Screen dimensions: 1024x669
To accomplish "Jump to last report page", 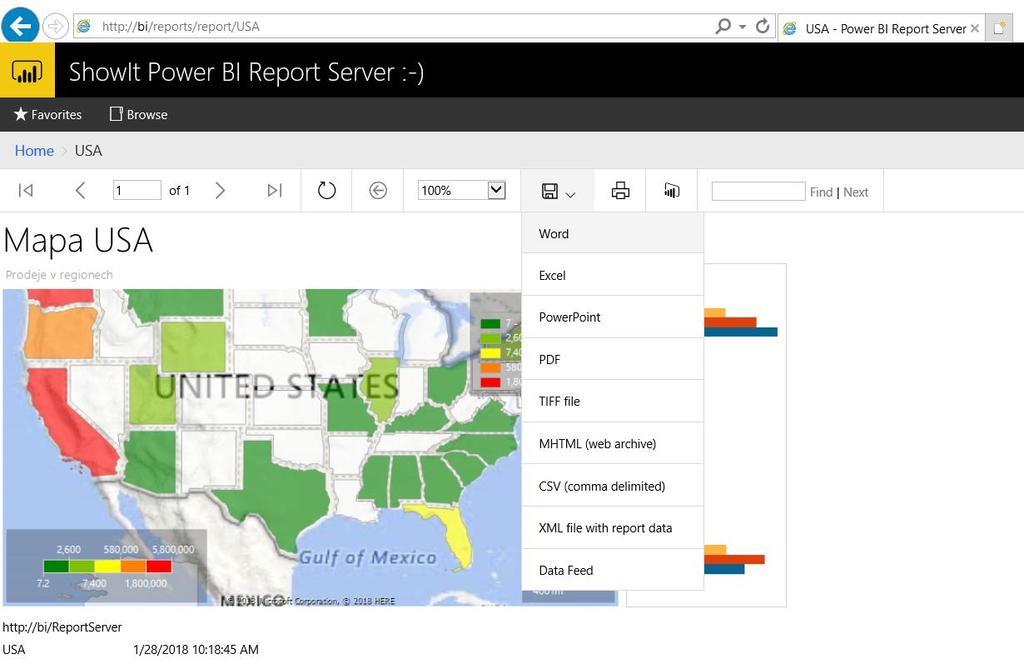I will (274, 190).
